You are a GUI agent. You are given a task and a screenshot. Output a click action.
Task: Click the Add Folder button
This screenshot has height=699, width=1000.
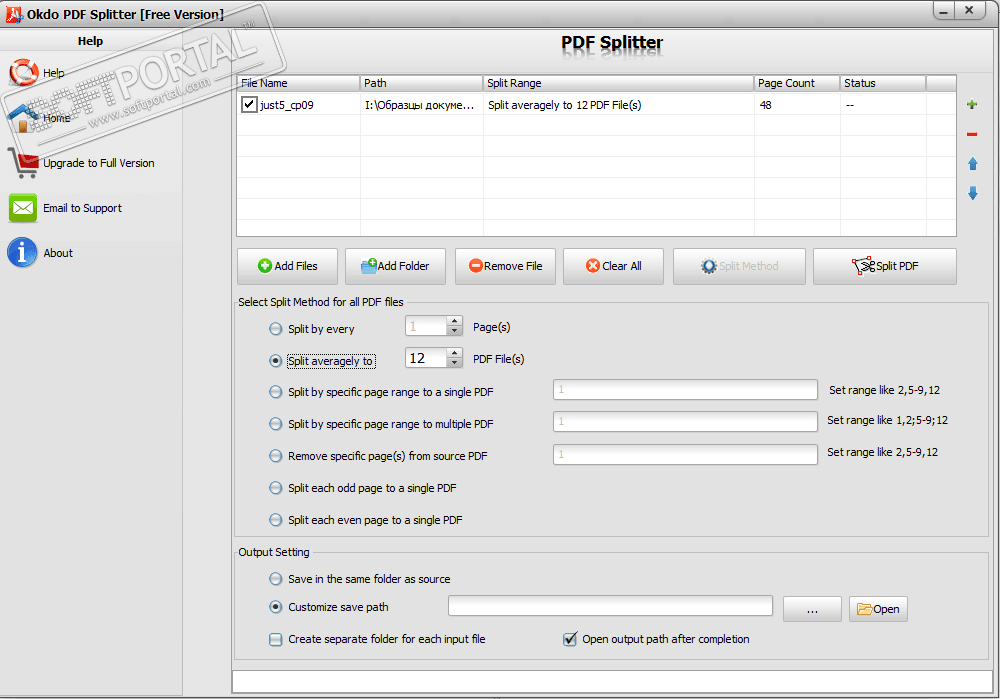click(x=395, y=266)
